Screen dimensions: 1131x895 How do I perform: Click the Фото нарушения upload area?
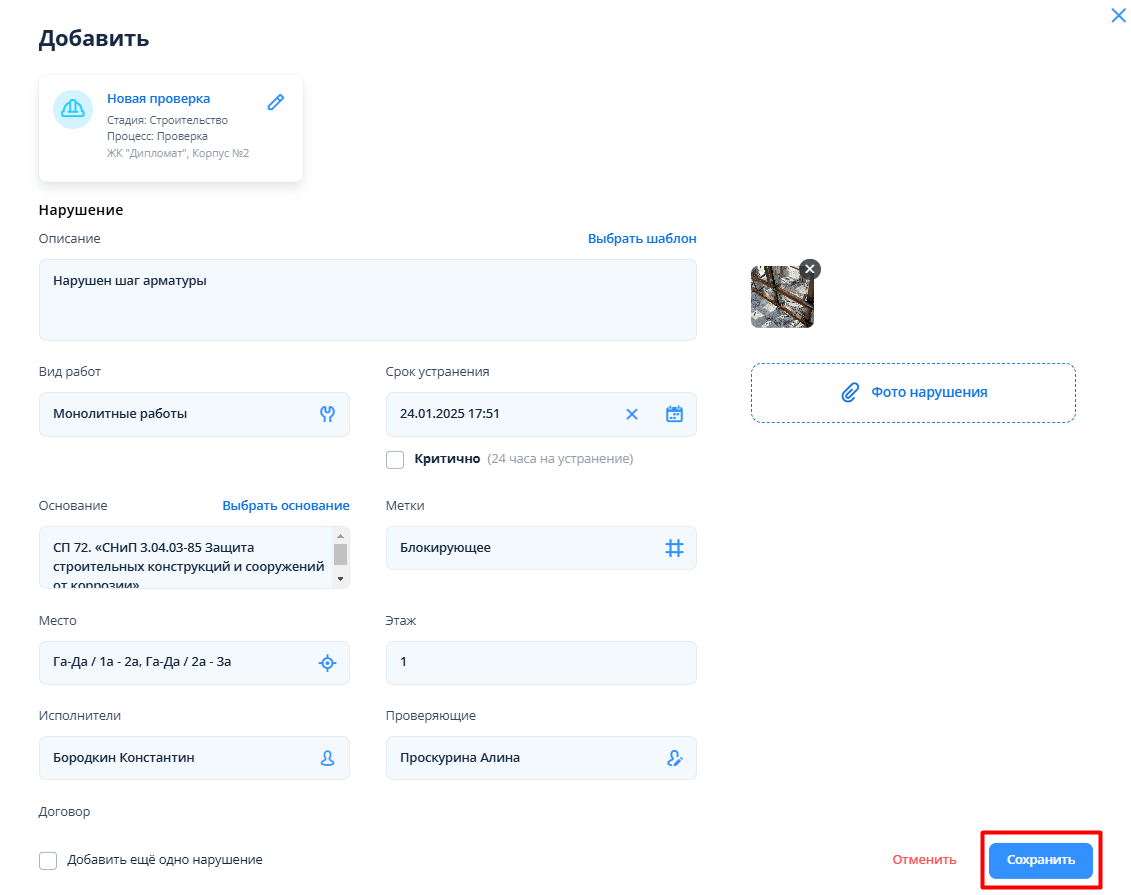913,393
